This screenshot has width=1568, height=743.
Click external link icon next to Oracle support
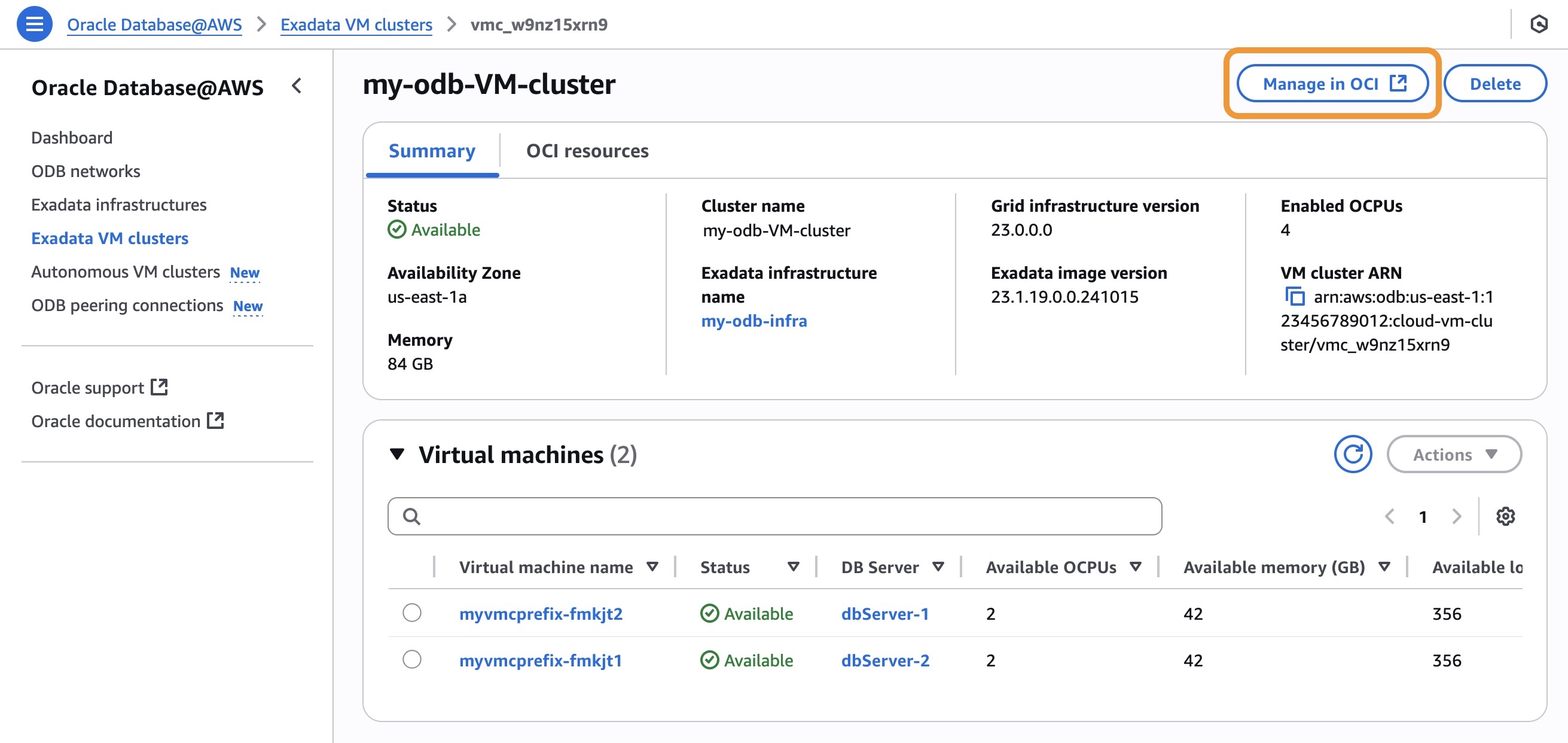(160, 387)
